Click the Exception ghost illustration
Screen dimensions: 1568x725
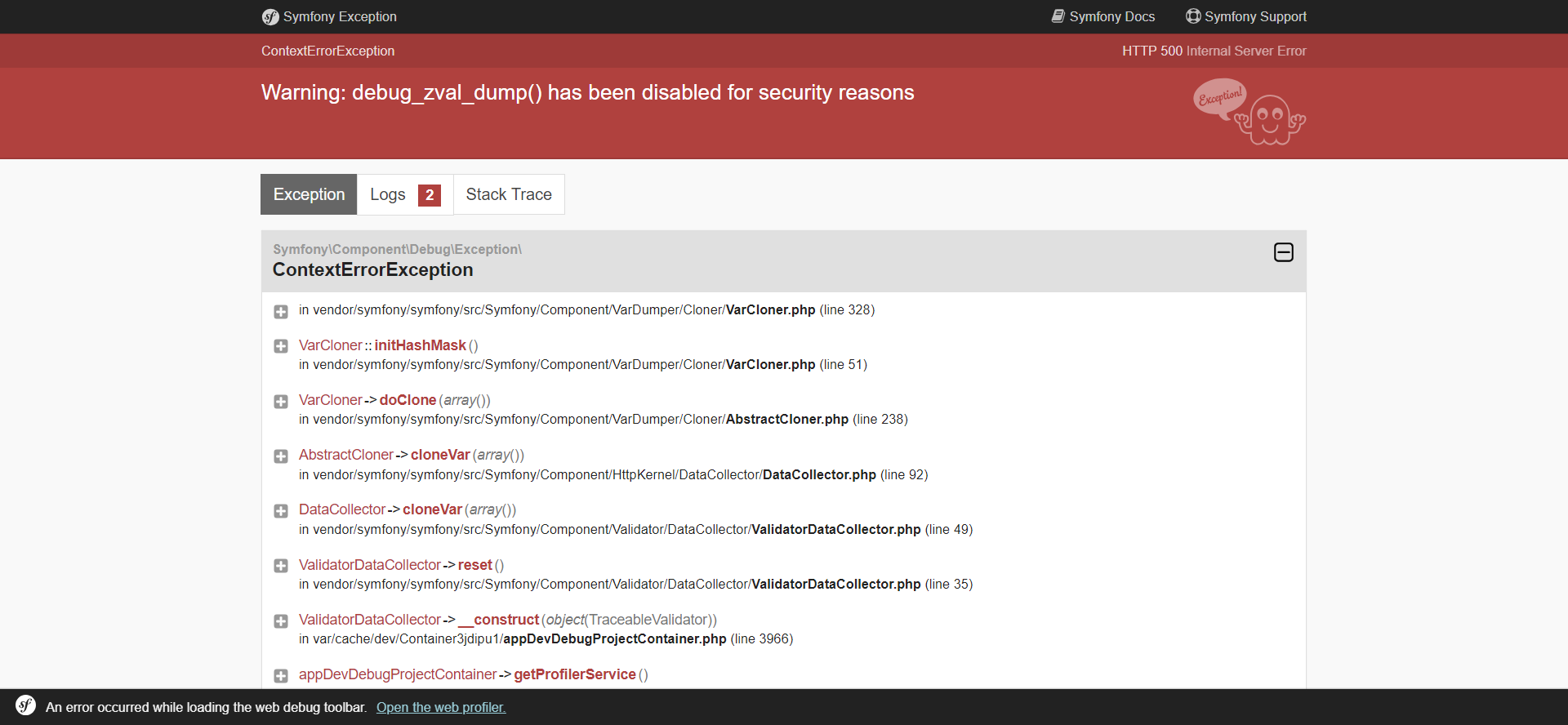[1250, 113]
